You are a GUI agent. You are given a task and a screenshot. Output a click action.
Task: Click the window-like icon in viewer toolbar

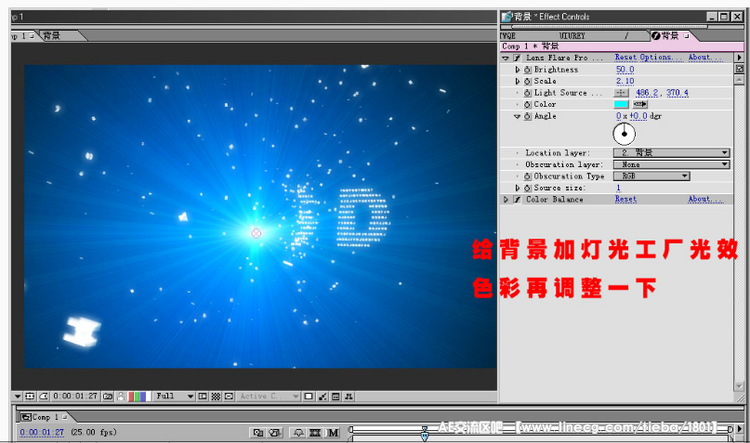click(x=336, y=396)
